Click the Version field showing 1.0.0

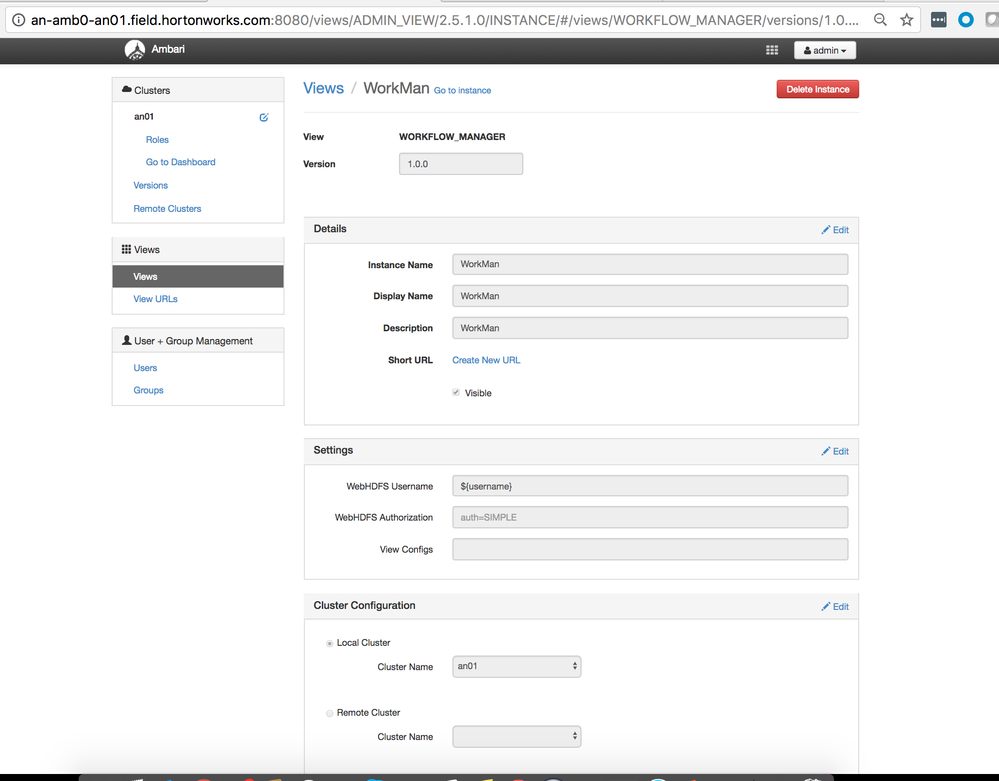coord(461,164)
